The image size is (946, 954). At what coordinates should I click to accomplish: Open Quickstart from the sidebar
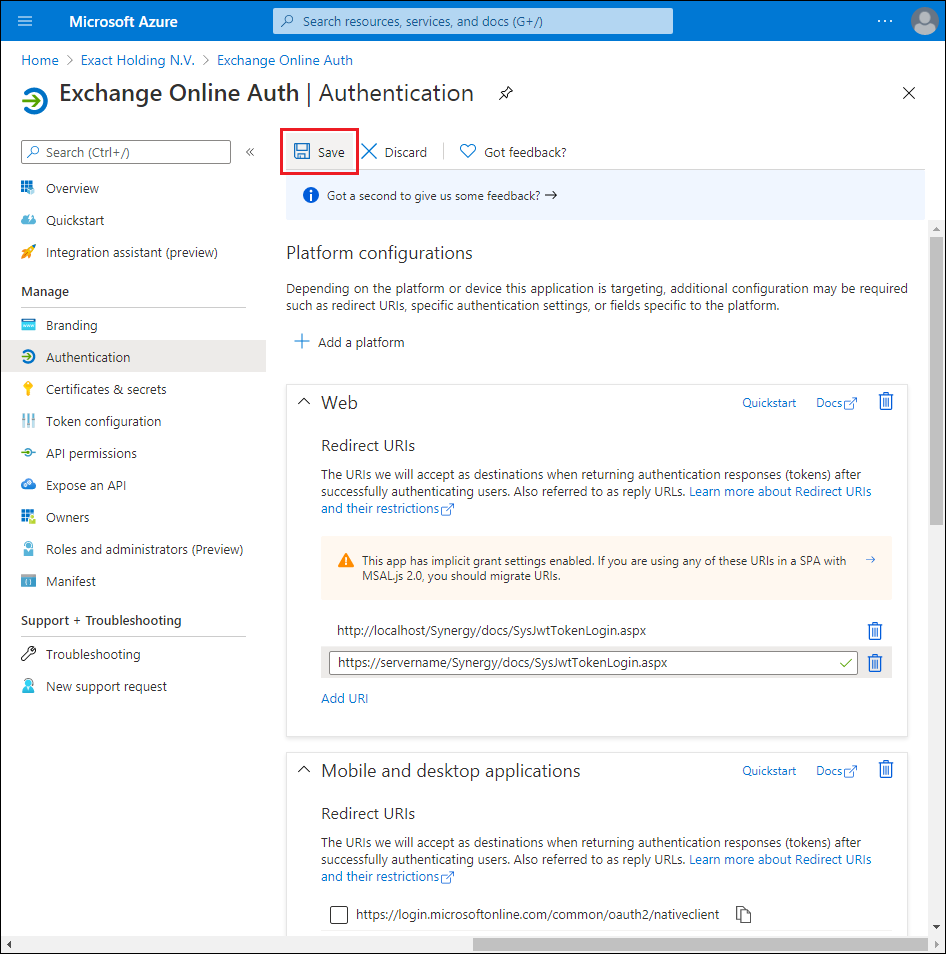point(75,220)
